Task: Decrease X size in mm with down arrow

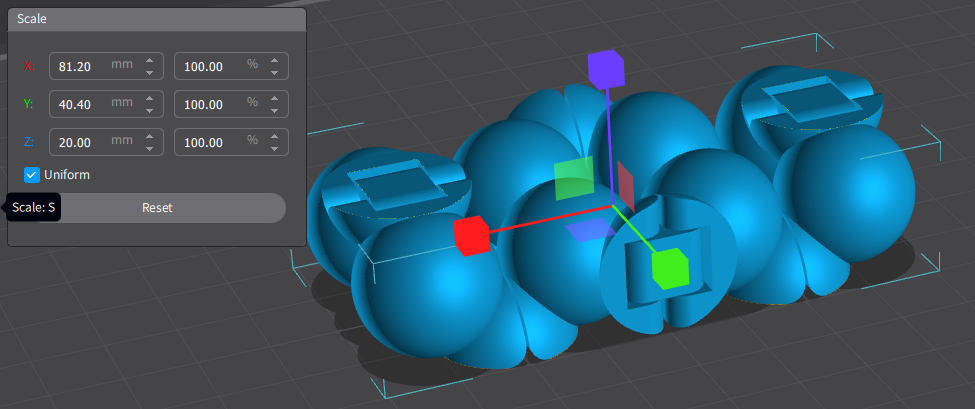Action: pos(149,73)
